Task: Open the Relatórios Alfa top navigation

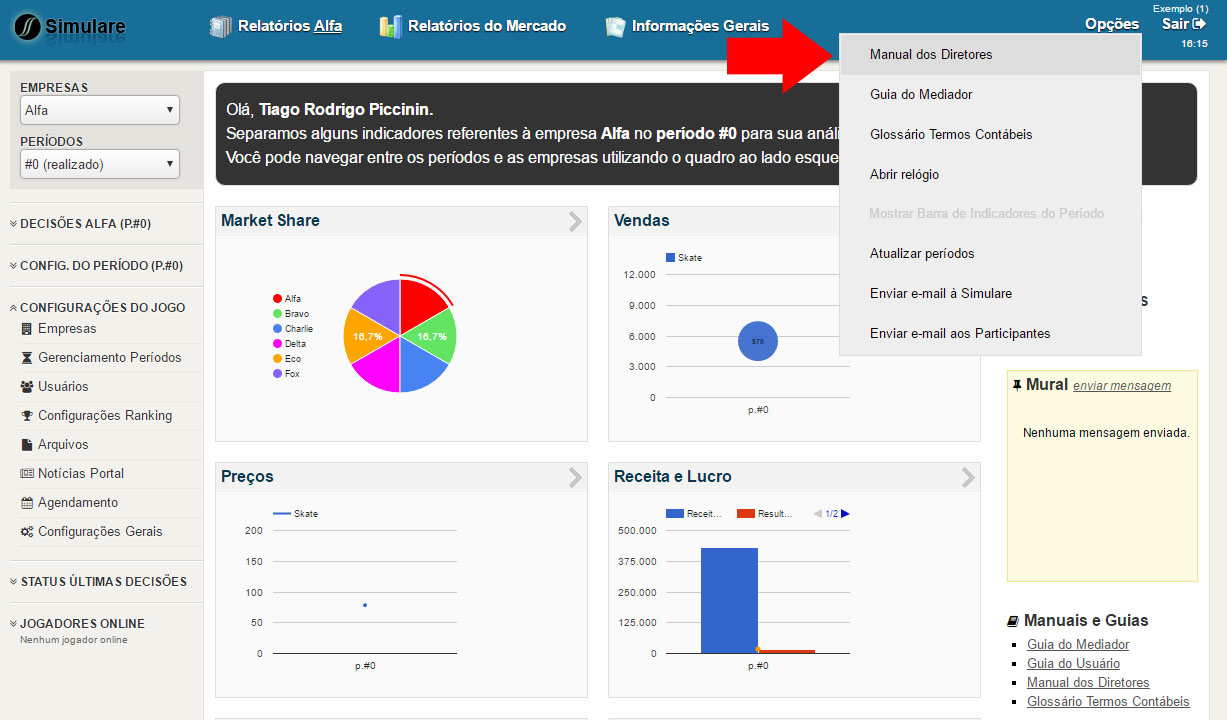Action: tap(290, 26)
